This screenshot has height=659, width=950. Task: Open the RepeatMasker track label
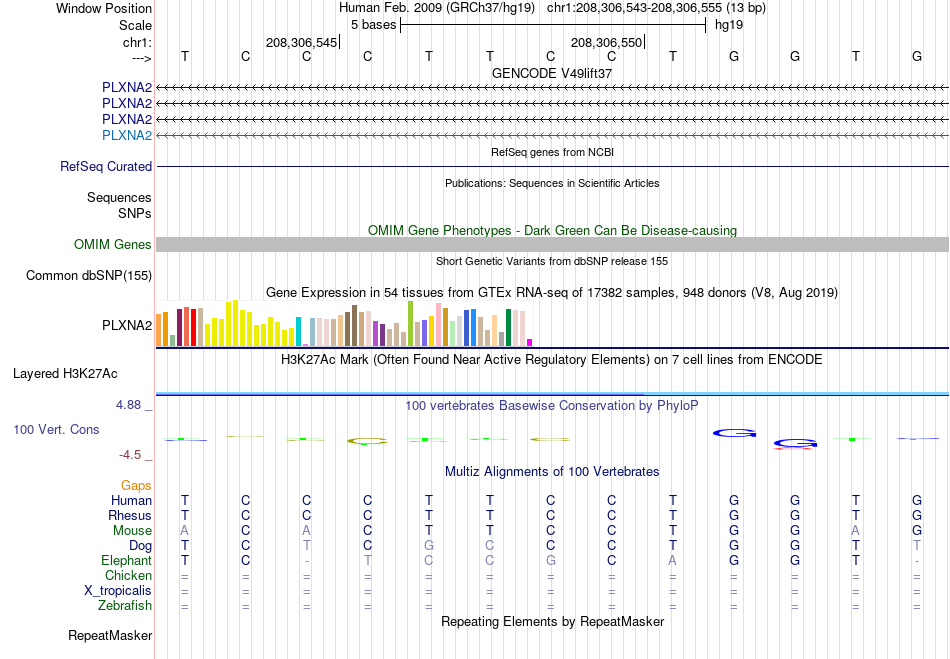(x=110, y=636)
